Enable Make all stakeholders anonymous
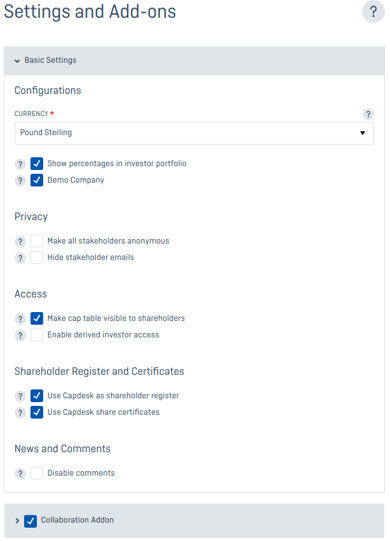This screenshot has height=541, width=390. click(x=37, y=241)
